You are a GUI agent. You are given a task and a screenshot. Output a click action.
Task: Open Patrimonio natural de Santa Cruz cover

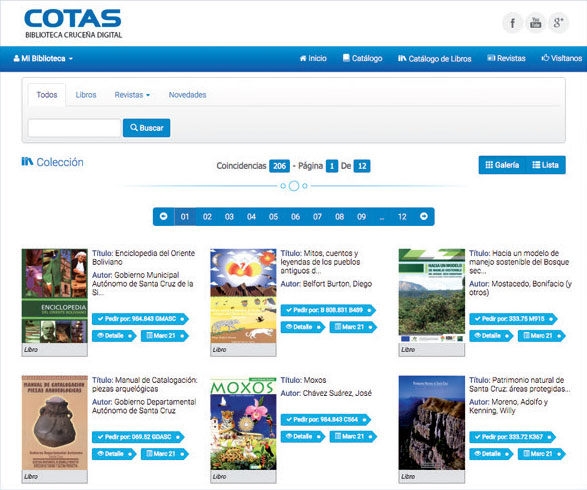tap(432, 423)
